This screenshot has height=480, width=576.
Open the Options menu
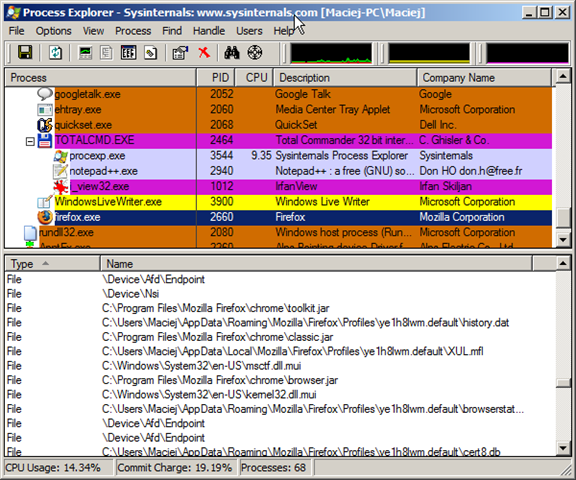53,31
